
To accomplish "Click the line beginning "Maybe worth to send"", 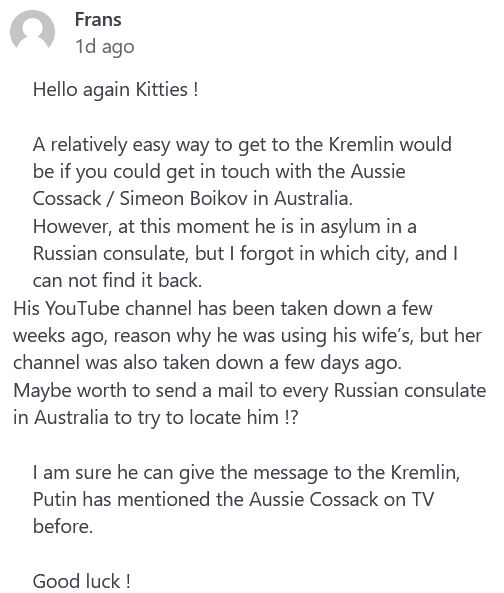I will tap(250, 391).
